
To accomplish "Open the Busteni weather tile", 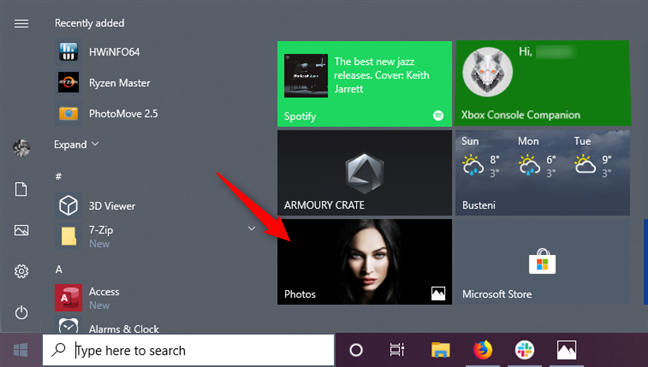I will 543,173.
